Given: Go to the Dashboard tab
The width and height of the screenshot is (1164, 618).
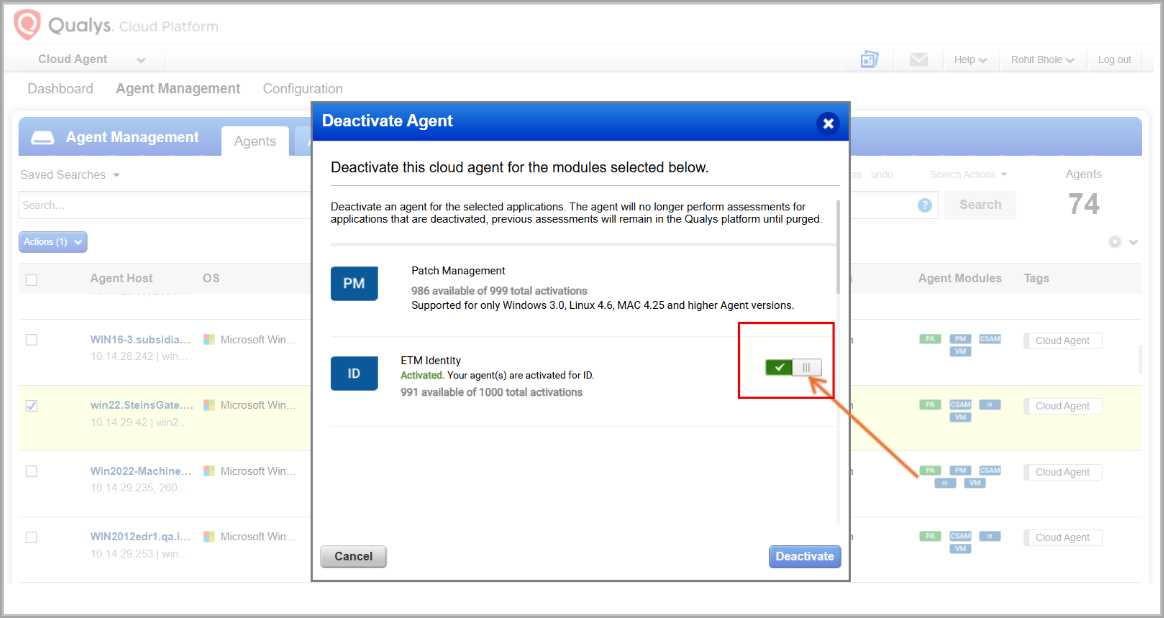Looking at the screenshot, I should 60,88.
